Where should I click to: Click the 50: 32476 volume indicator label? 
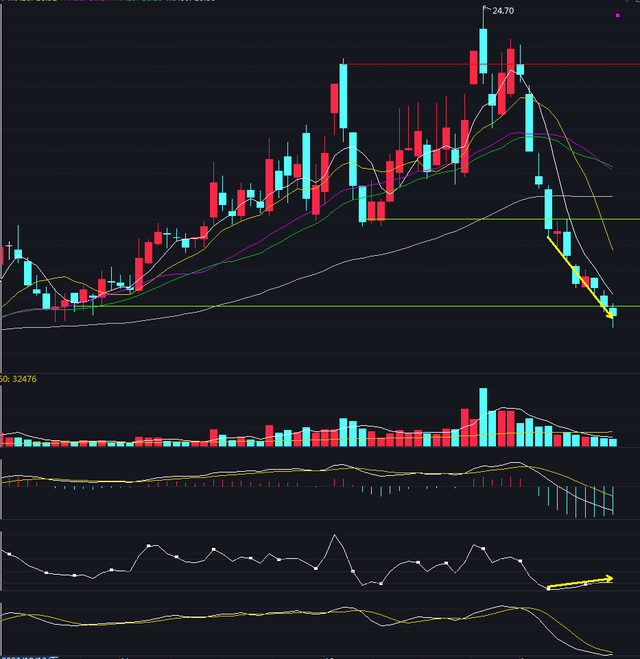click(x=18, y=379)
